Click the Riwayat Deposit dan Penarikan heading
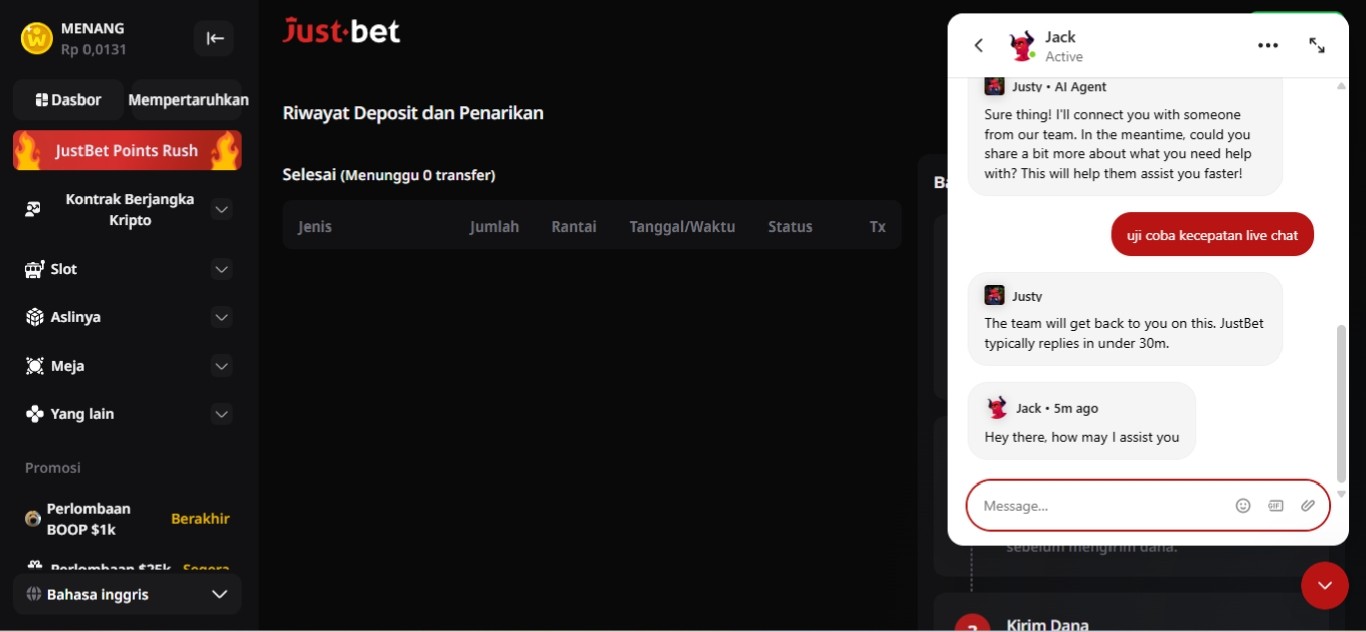The width and height of the screenshot is (1366, 632). (x=413, y=113)
